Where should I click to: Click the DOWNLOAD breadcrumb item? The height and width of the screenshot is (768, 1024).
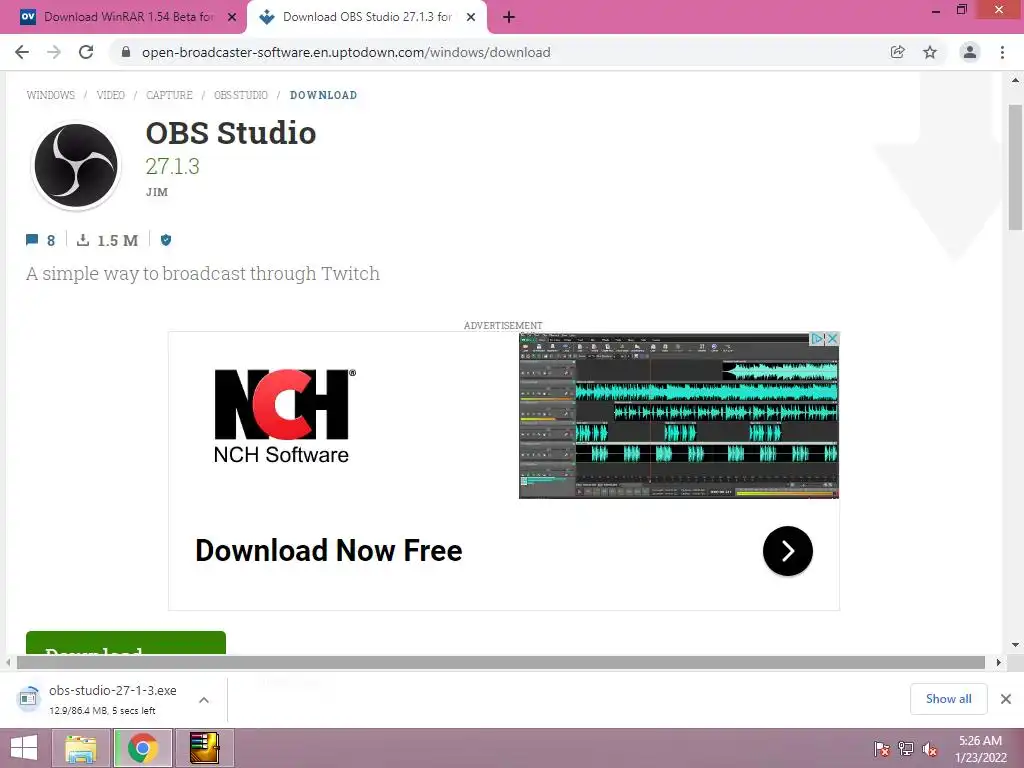[323, 95]
